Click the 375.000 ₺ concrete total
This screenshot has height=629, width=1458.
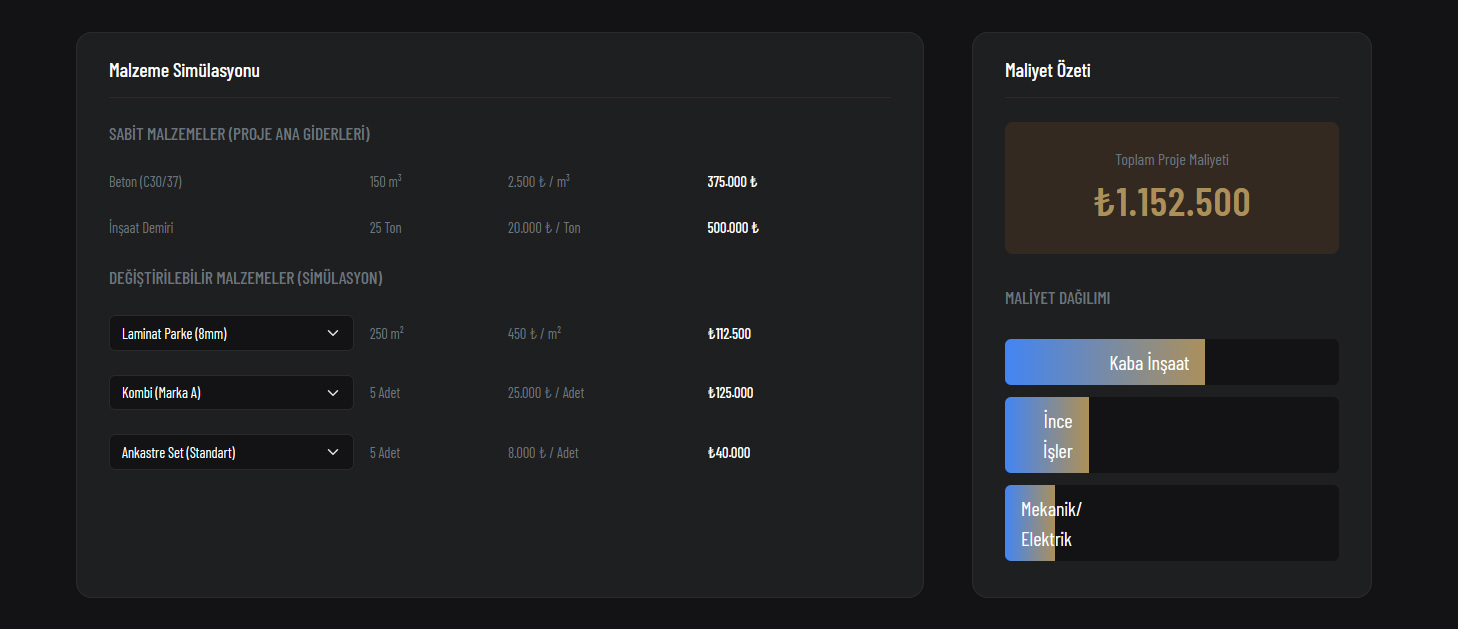[x=732, y=182]
